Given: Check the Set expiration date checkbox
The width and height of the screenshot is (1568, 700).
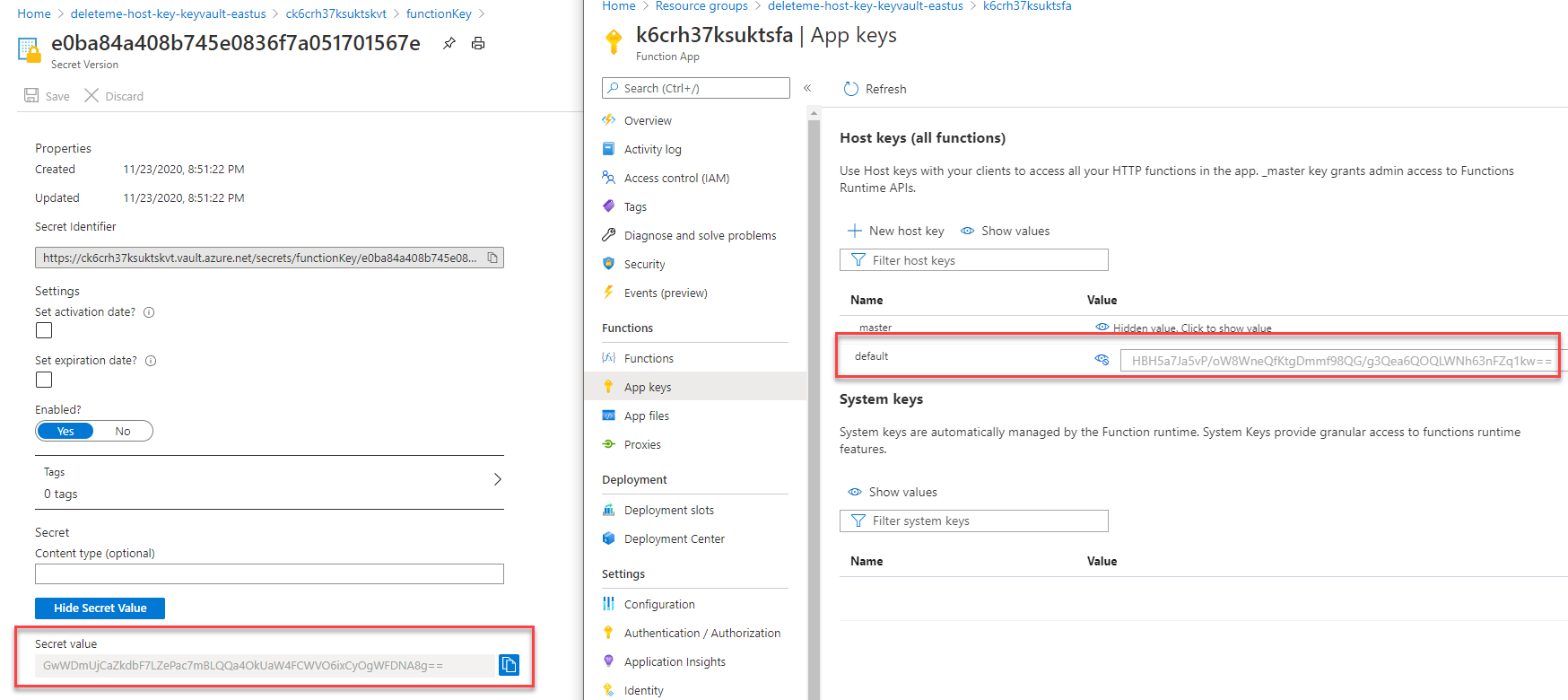Looking at the screenshot, I should [x=44, y=379].
